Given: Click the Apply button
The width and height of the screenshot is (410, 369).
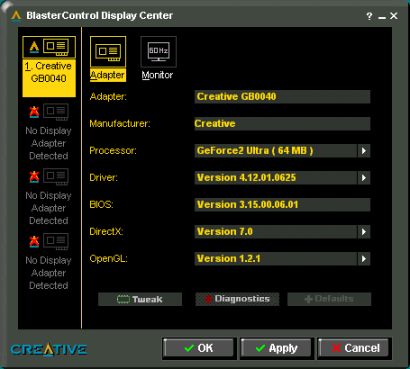Looking at the screenshot, I should tap(276, 348).
